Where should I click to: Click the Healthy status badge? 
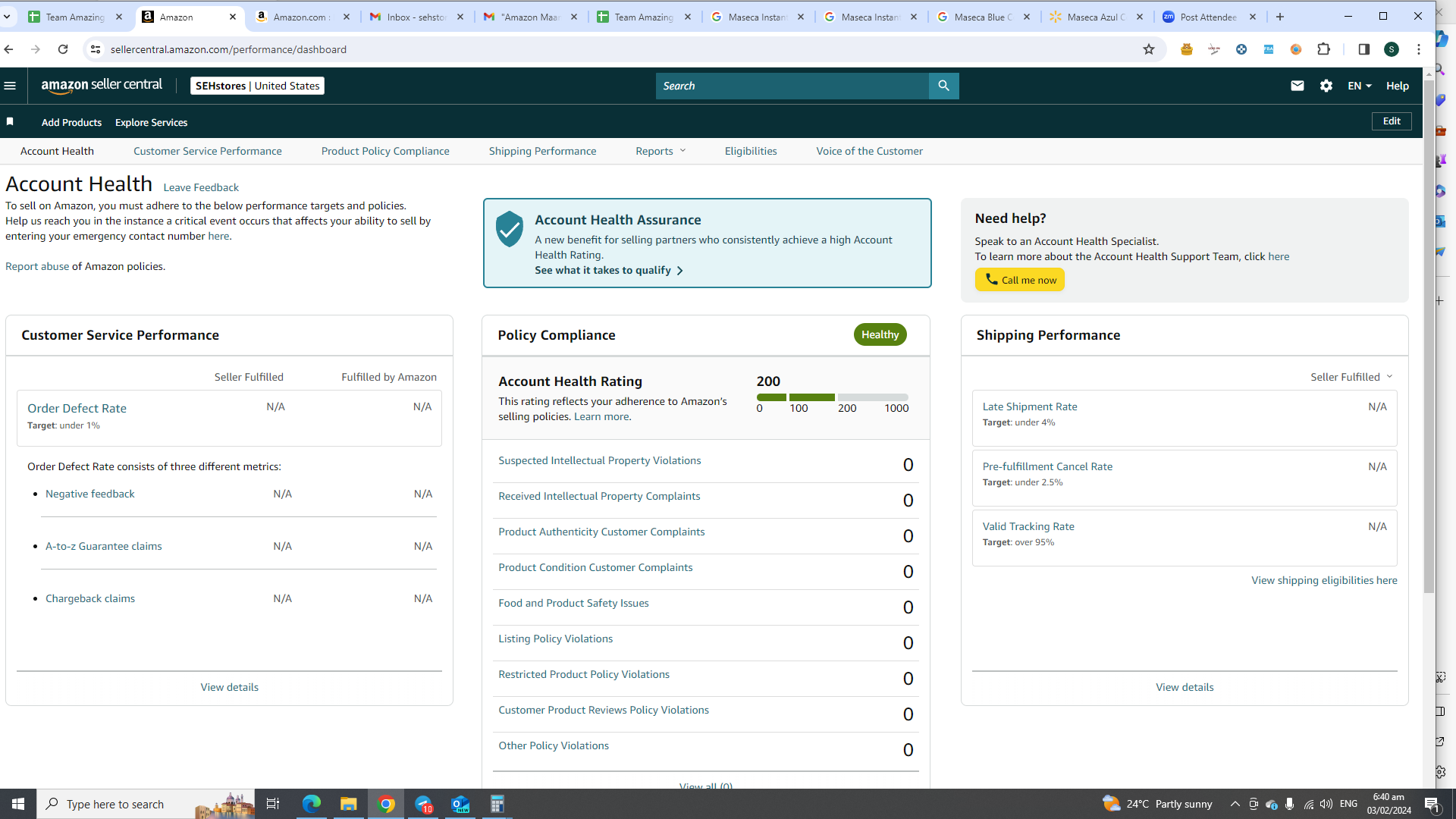coord(880,334)
